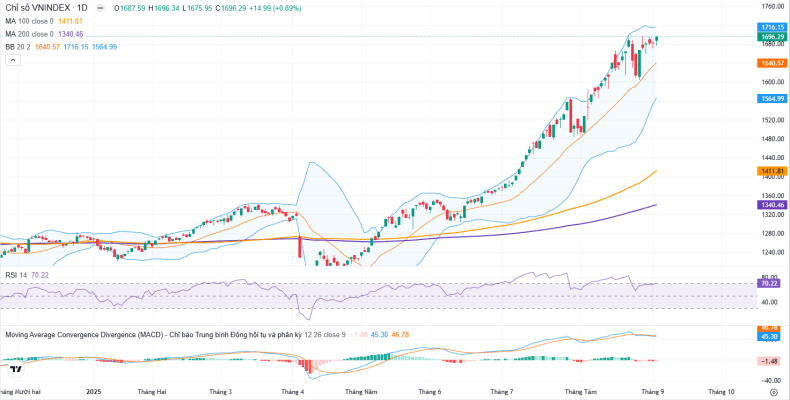Click the low value L1675.95

pos(197,8)
